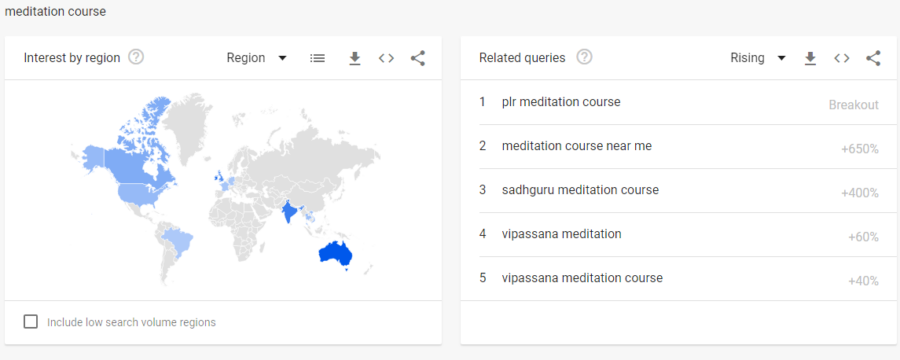Open the vipassana meditation query row
The image size is (900, 360).
click(x=678, y=234)
